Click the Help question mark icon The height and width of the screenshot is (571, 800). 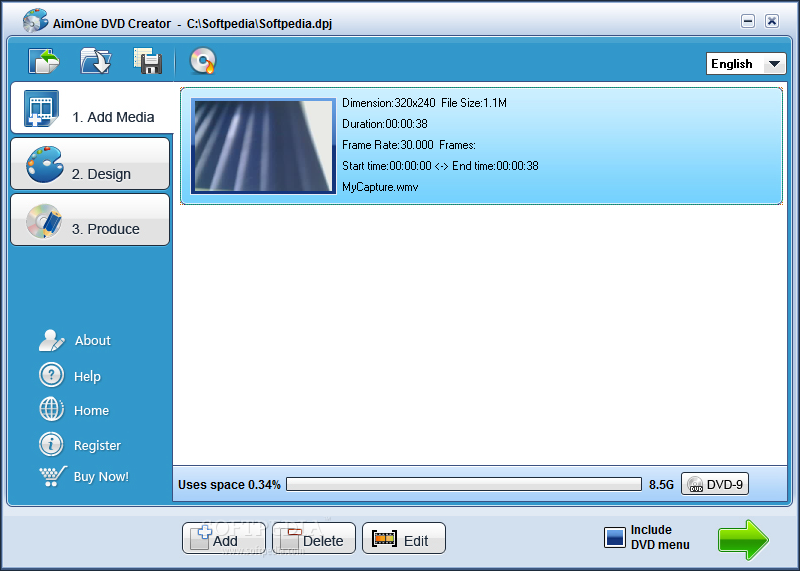coord(51,376)
